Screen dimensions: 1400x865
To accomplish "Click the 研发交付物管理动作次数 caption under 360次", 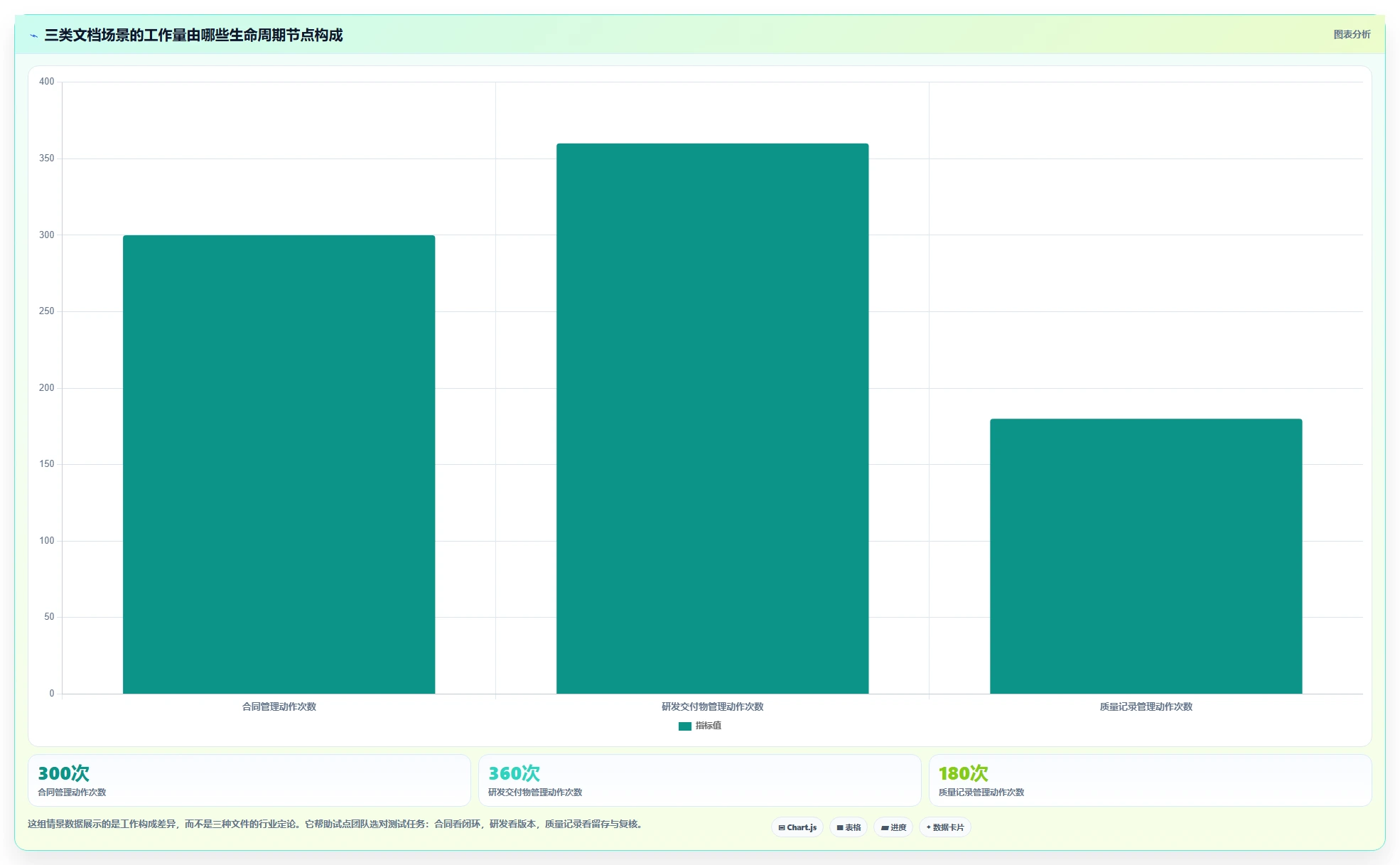I will [535, 793].
